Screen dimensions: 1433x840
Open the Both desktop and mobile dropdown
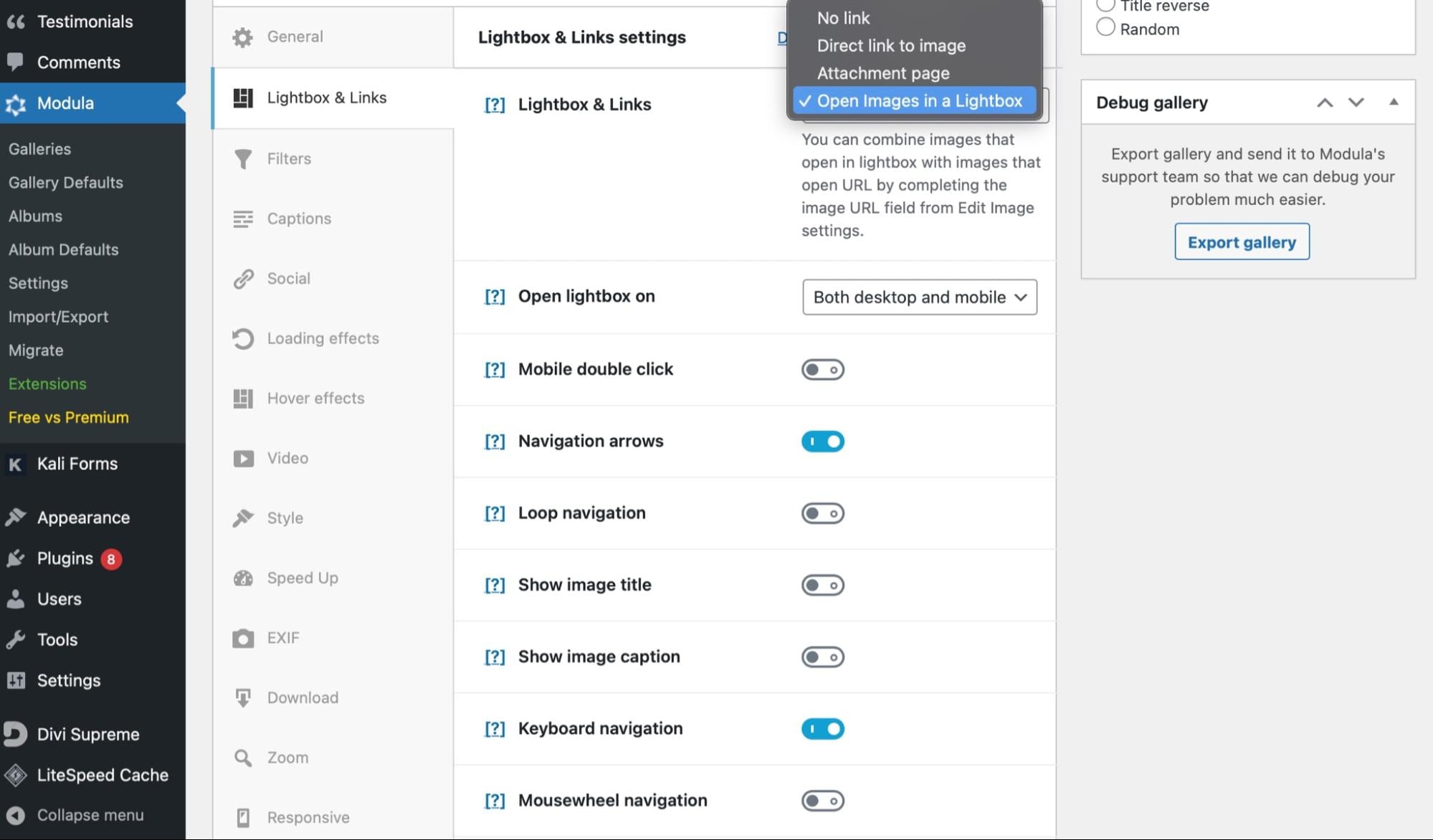coord(919,297)
